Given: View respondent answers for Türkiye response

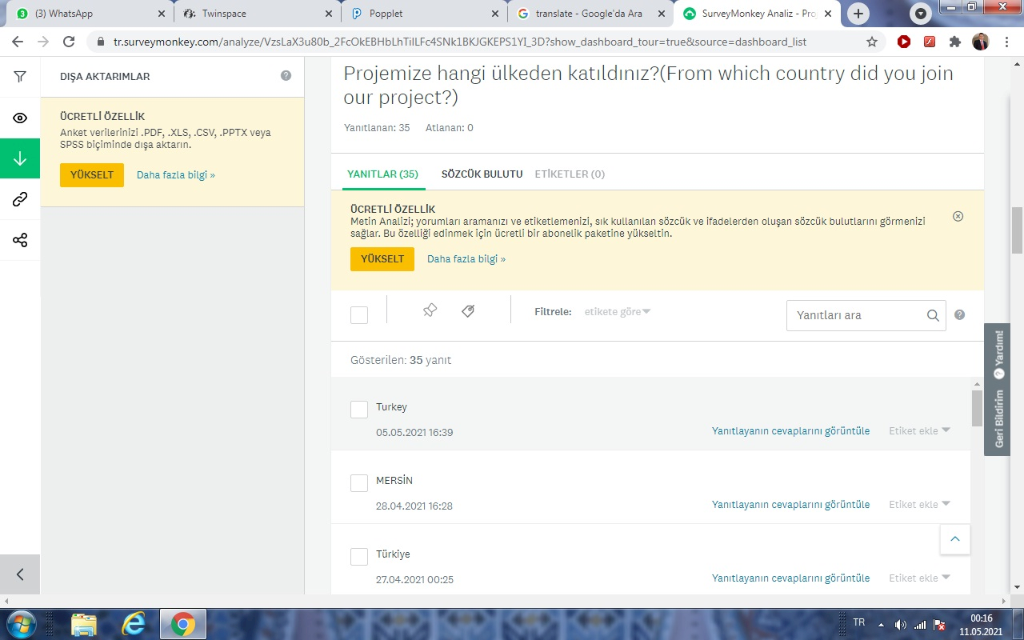Looking at the screenshot, I should click(790, 578).
